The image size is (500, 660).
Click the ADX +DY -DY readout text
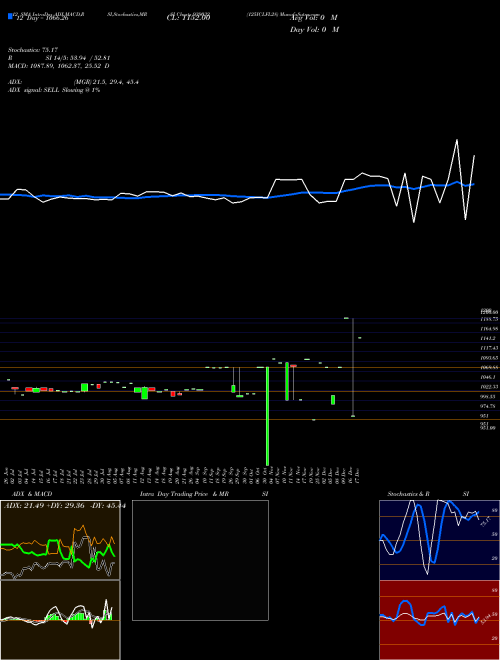(x=64, y=506)
